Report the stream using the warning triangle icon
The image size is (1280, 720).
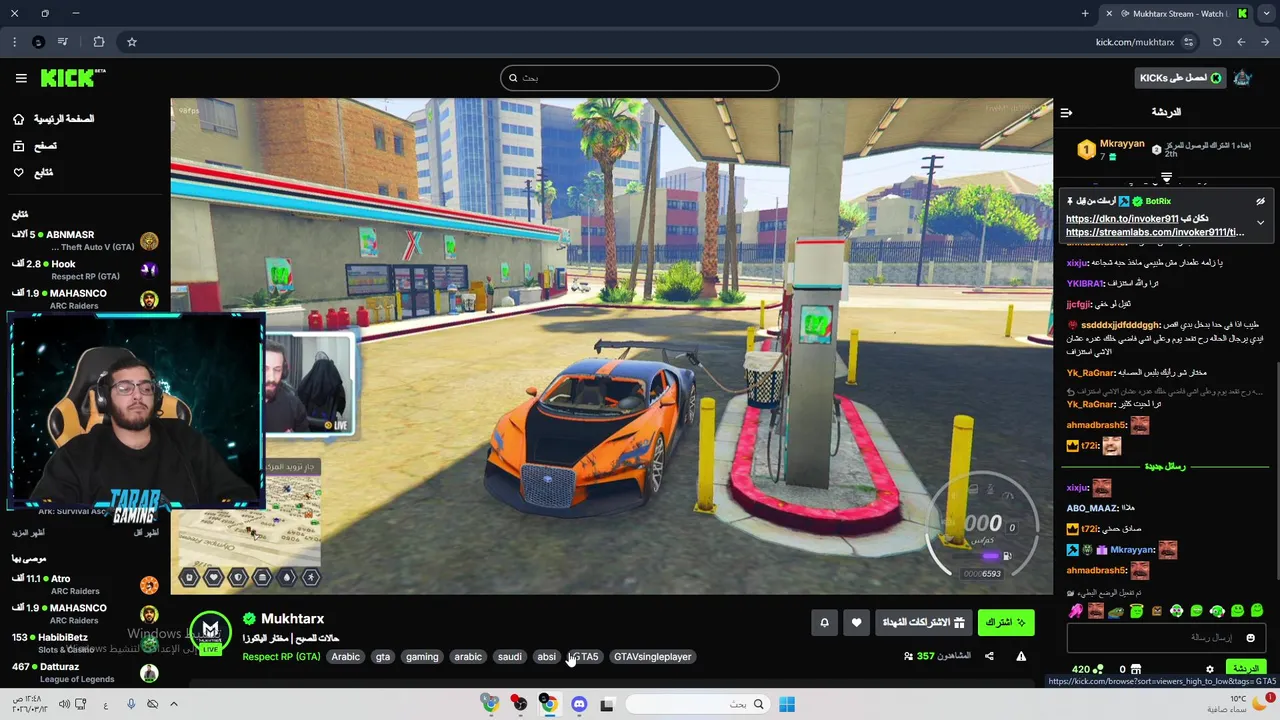1021,656
